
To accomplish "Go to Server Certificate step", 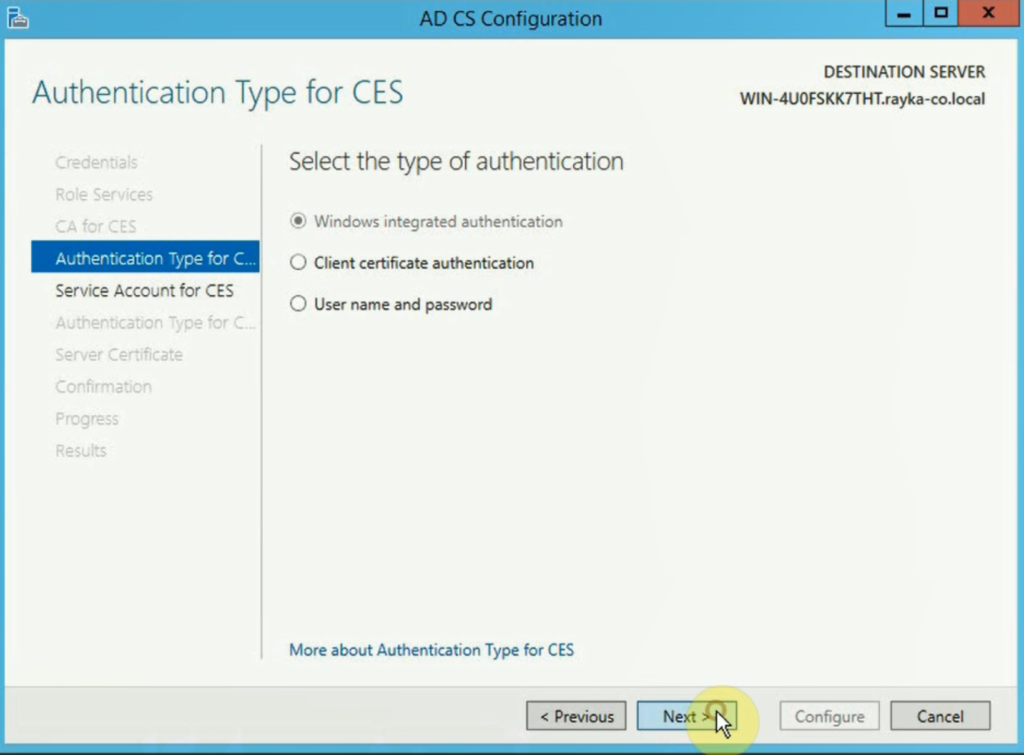I will pyautogui.click(x=119, y=355).
